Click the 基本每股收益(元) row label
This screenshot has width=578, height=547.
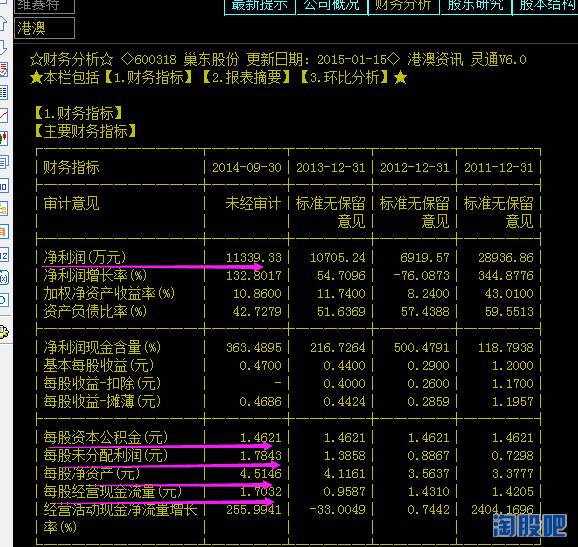[99, 365]
